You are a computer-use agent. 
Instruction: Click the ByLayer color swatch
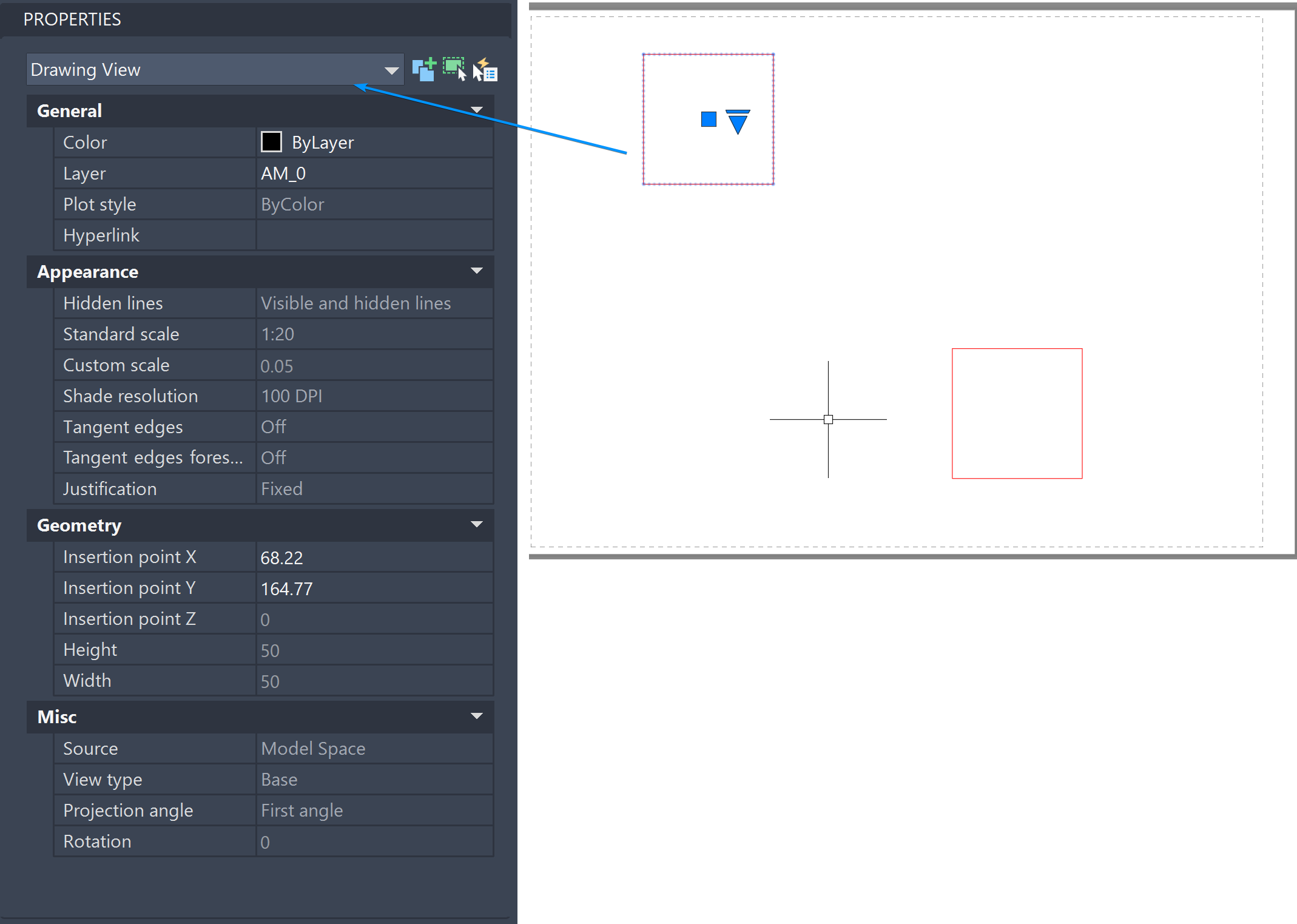pos(271,141)
